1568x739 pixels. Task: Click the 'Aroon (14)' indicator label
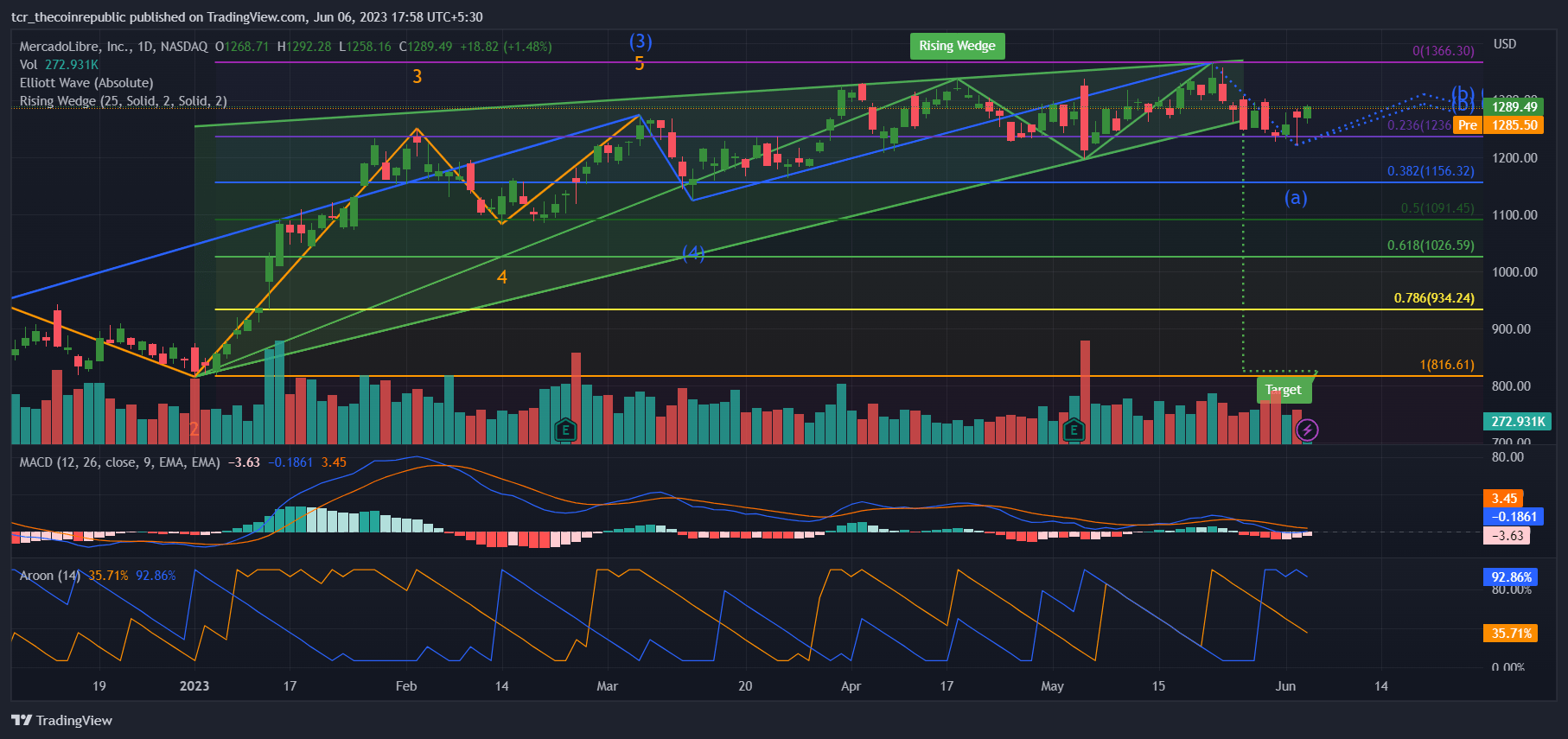click(50, 576)
